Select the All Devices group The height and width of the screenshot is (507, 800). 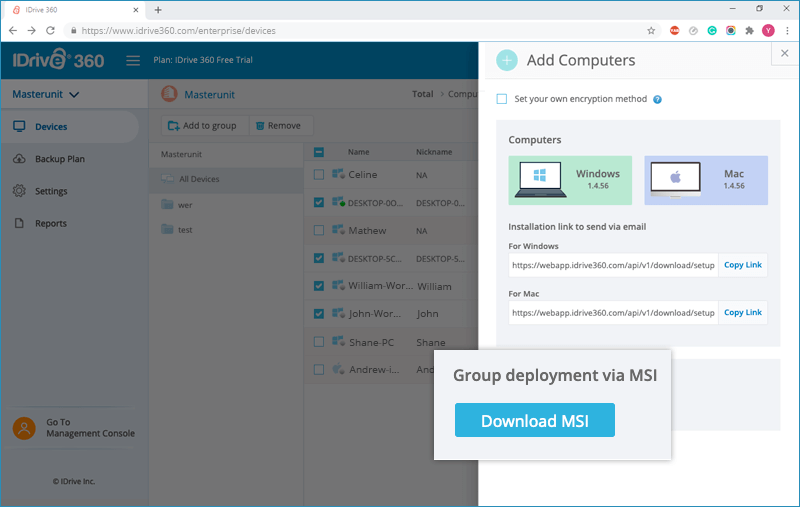click(x=227, y=179)
